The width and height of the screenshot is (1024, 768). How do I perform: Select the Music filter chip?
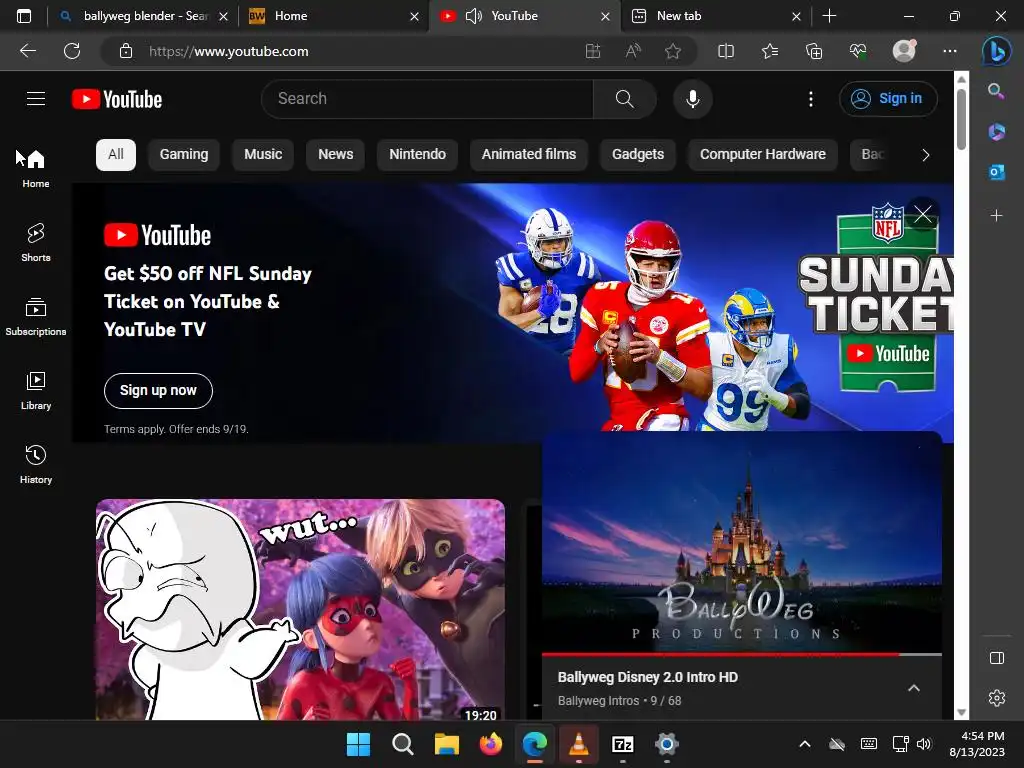click(x=263, y=155)
